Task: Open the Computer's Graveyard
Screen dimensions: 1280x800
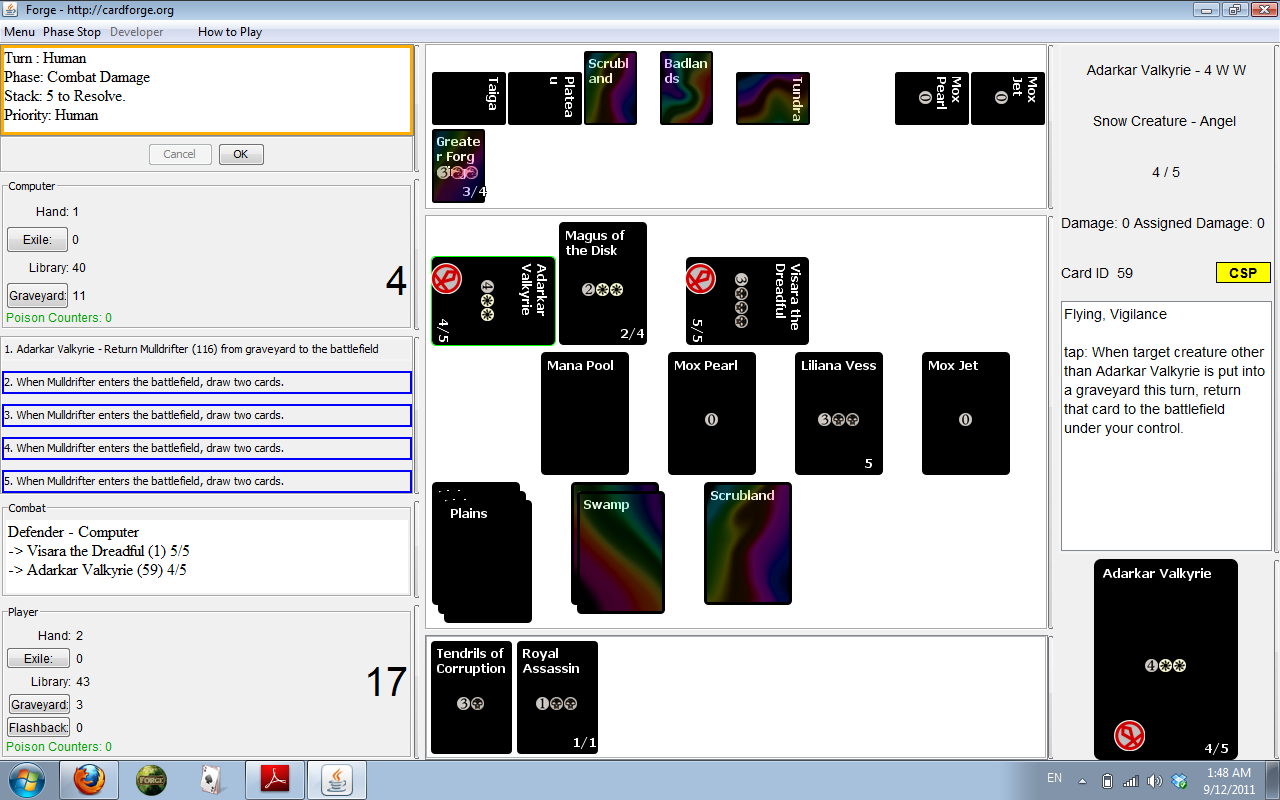Action: 37,295
